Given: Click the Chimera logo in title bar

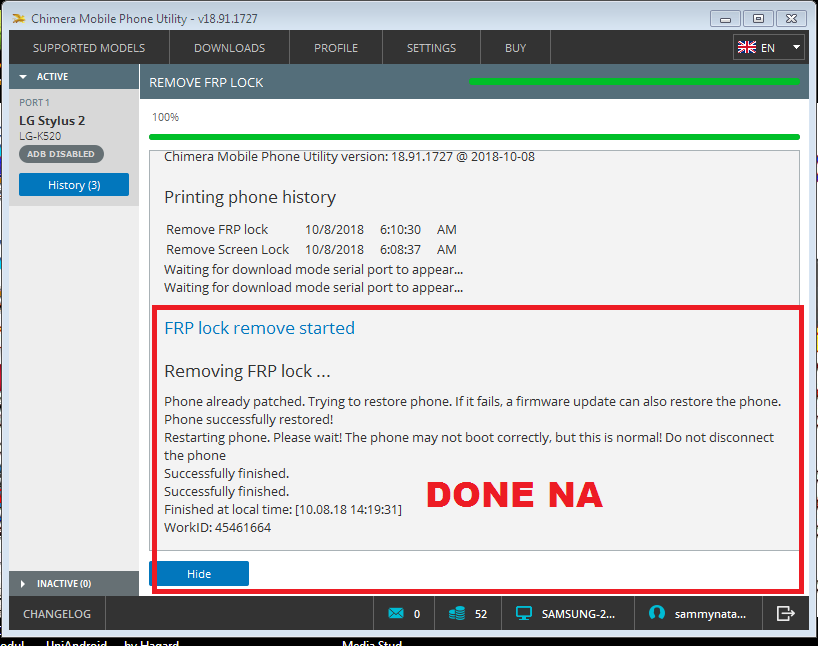Looking at the screenshot, I should click(x=19, y=18).
